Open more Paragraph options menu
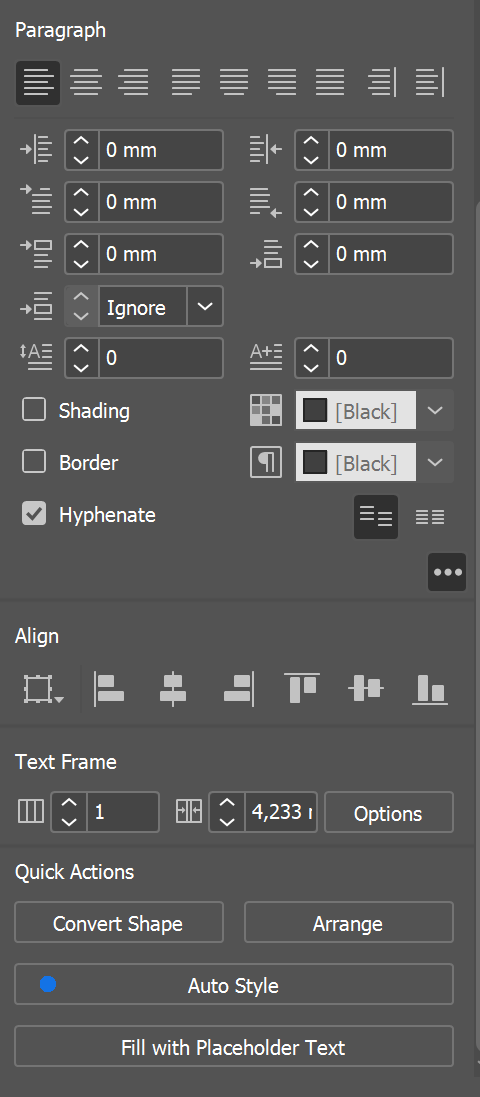This screenshot has width=480, height=1097. click(x=447, y=572)
